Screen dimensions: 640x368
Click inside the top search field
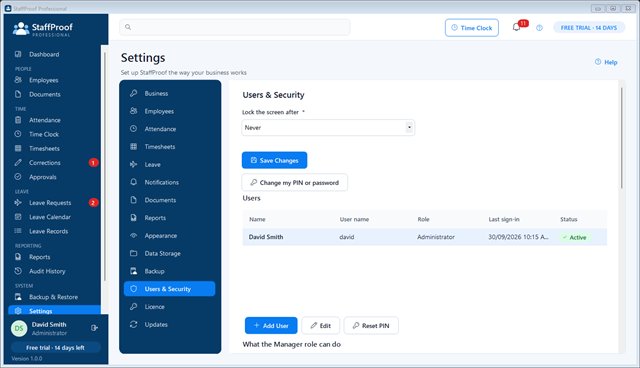click(235, 27)
